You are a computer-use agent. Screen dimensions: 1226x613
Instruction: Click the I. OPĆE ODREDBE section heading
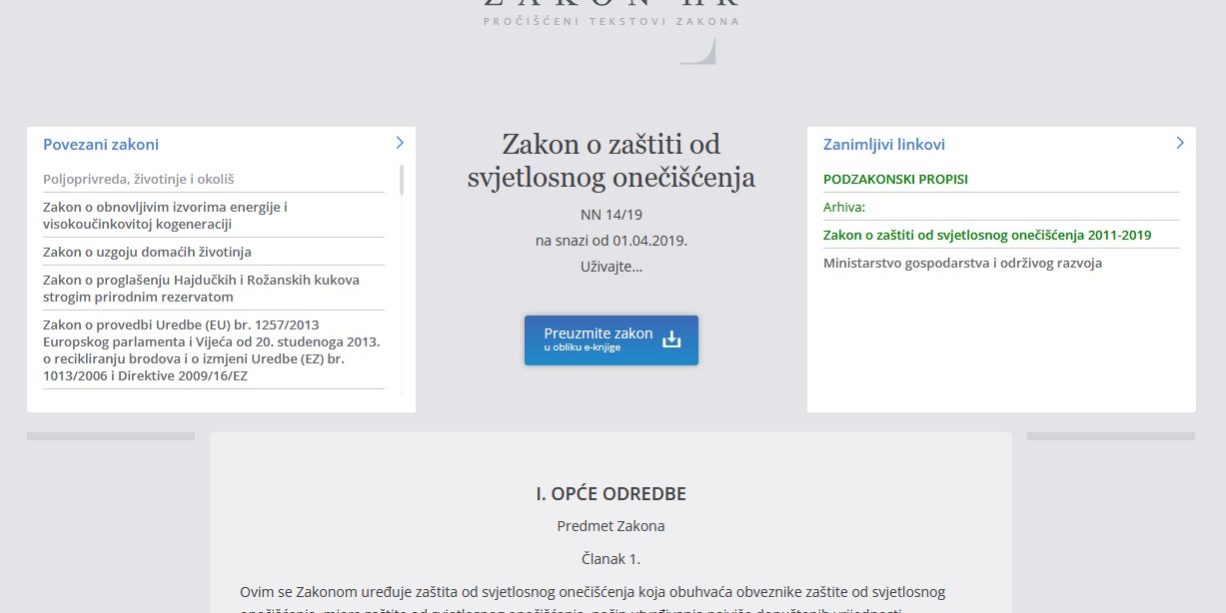click(611, 492)
